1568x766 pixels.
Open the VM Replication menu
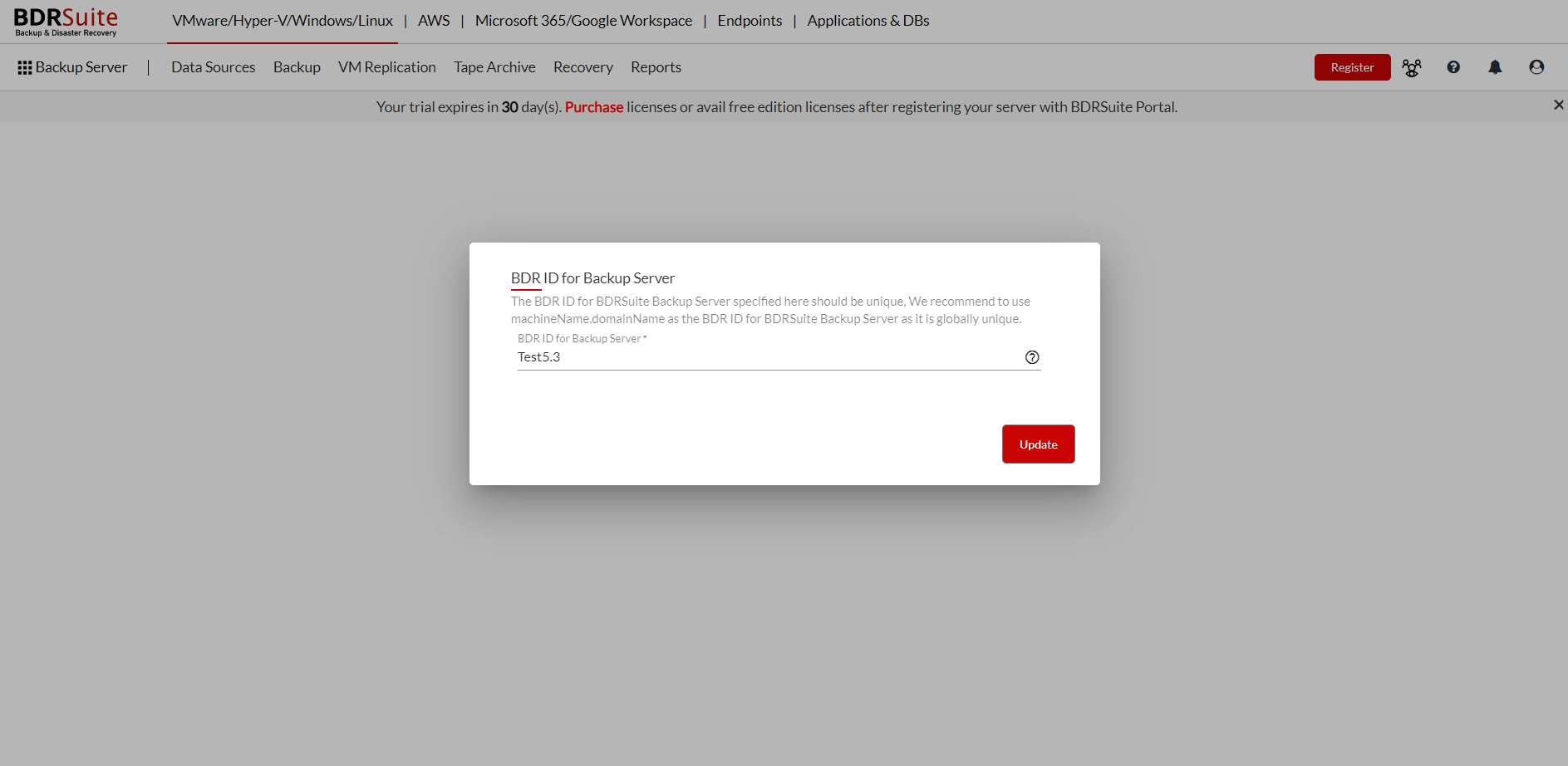click(x=387, y=67)
